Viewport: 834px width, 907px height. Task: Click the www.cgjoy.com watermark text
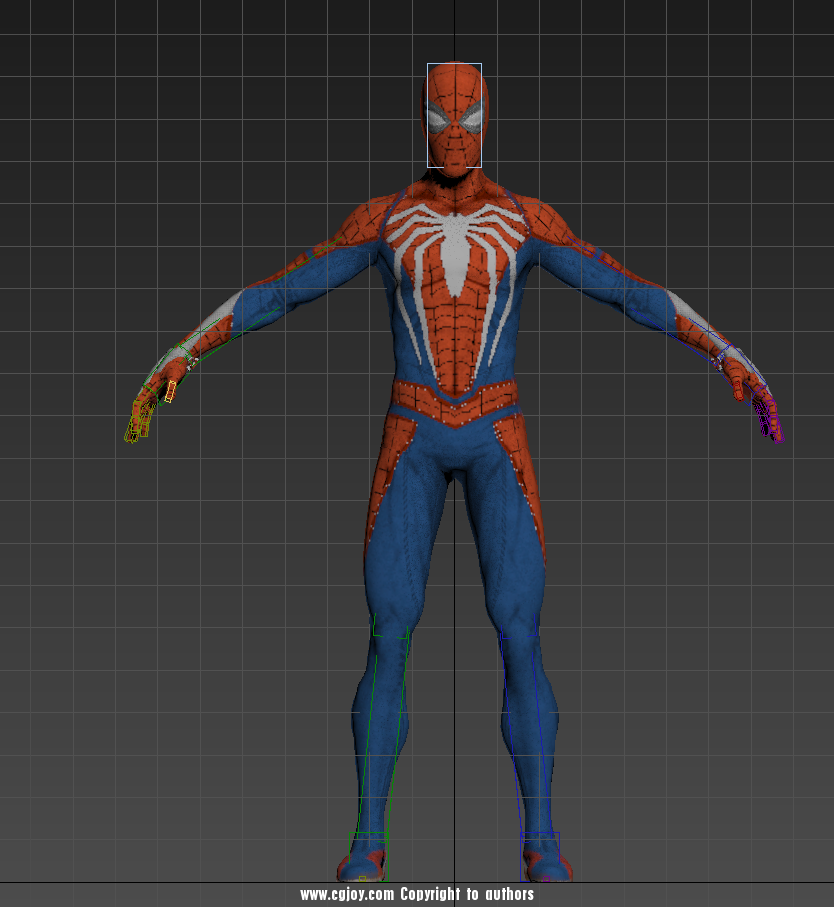417,894
